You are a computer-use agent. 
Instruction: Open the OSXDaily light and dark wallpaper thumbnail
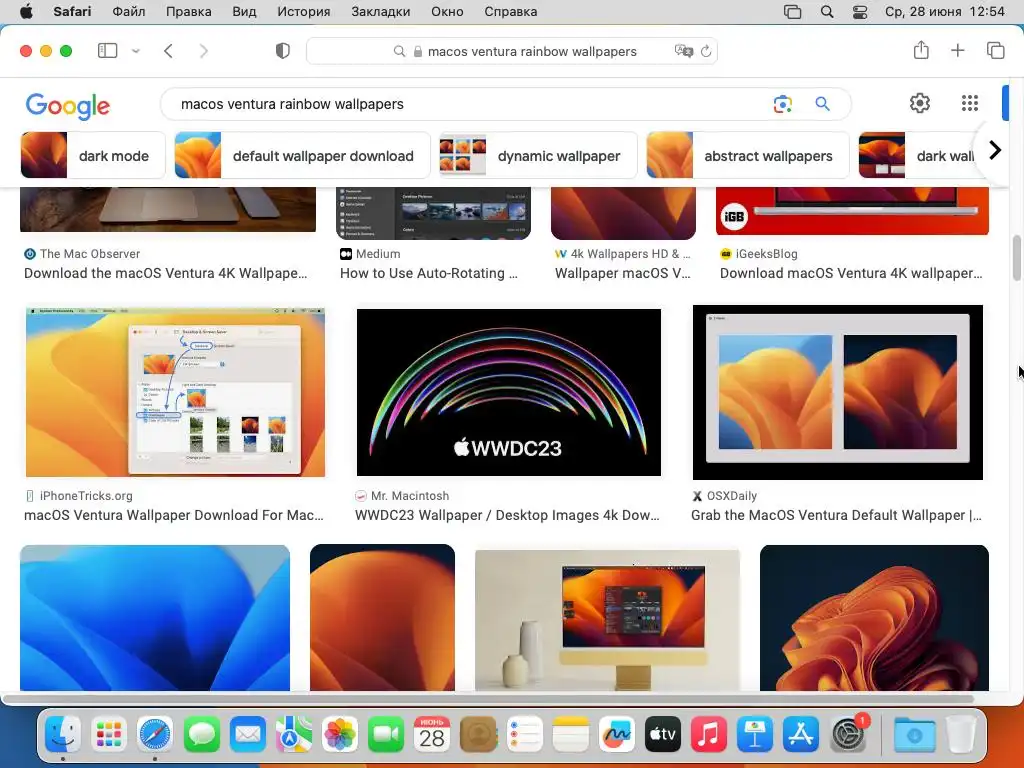coord(838,392)
